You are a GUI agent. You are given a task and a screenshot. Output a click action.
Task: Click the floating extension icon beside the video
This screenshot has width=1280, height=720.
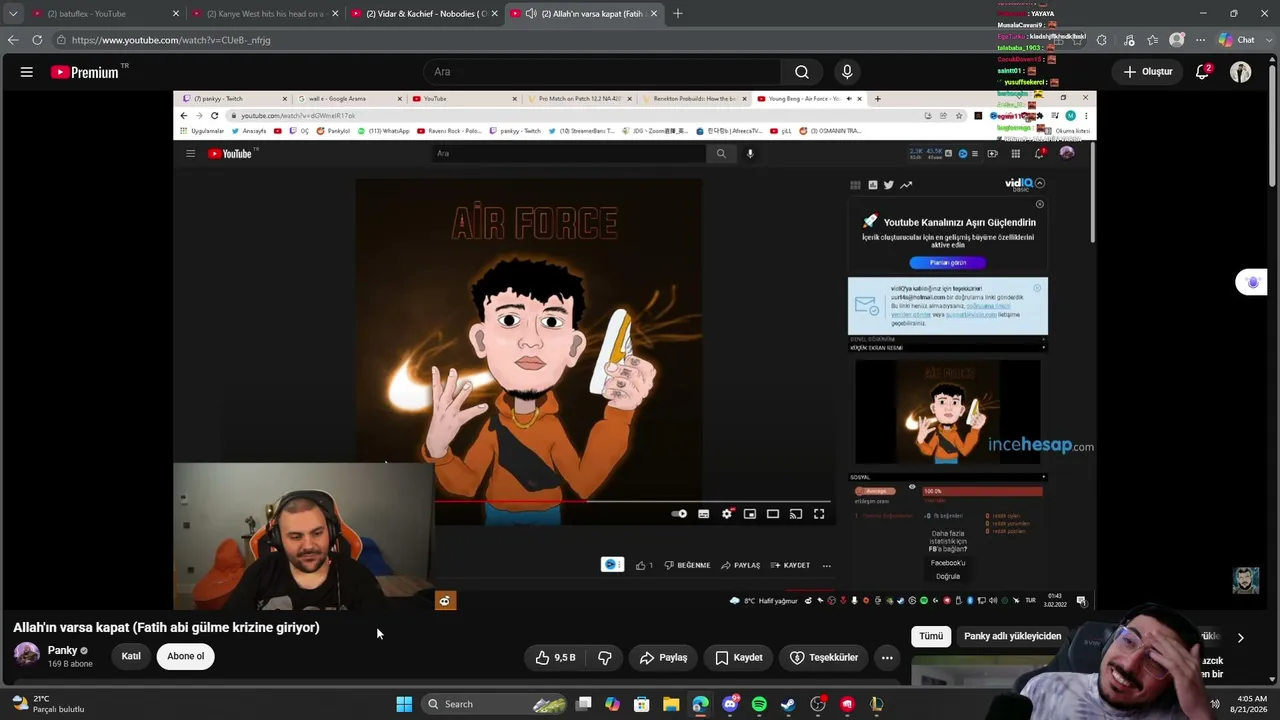click(1252, 283)
